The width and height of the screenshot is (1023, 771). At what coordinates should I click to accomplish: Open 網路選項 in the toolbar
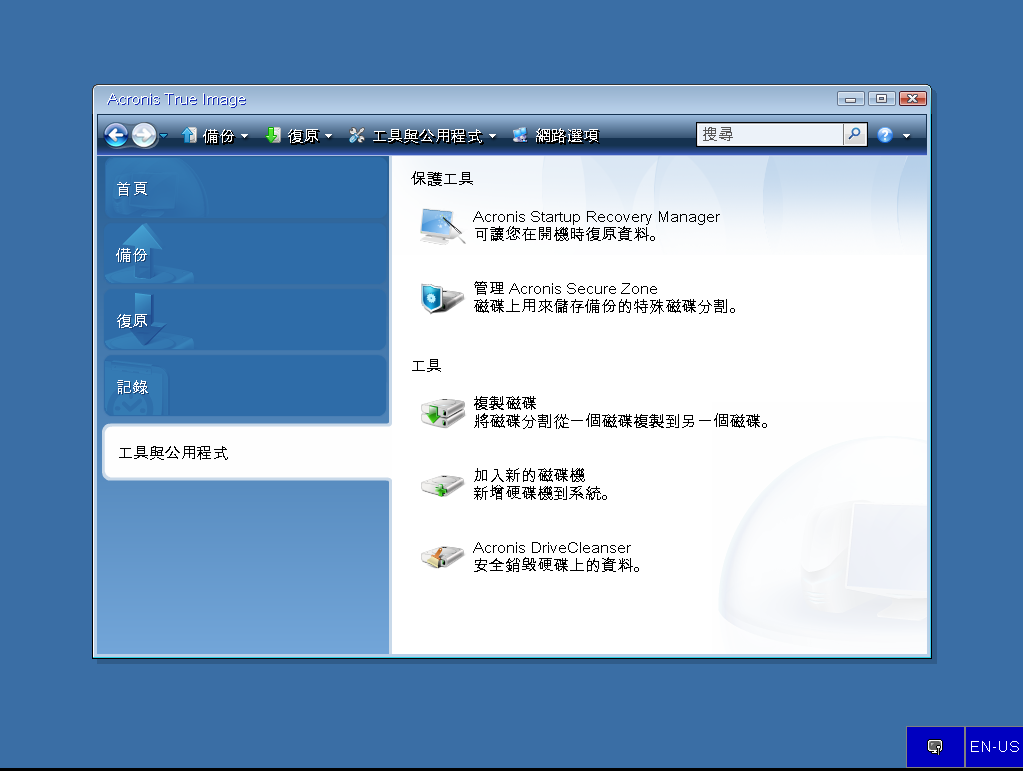567,136
